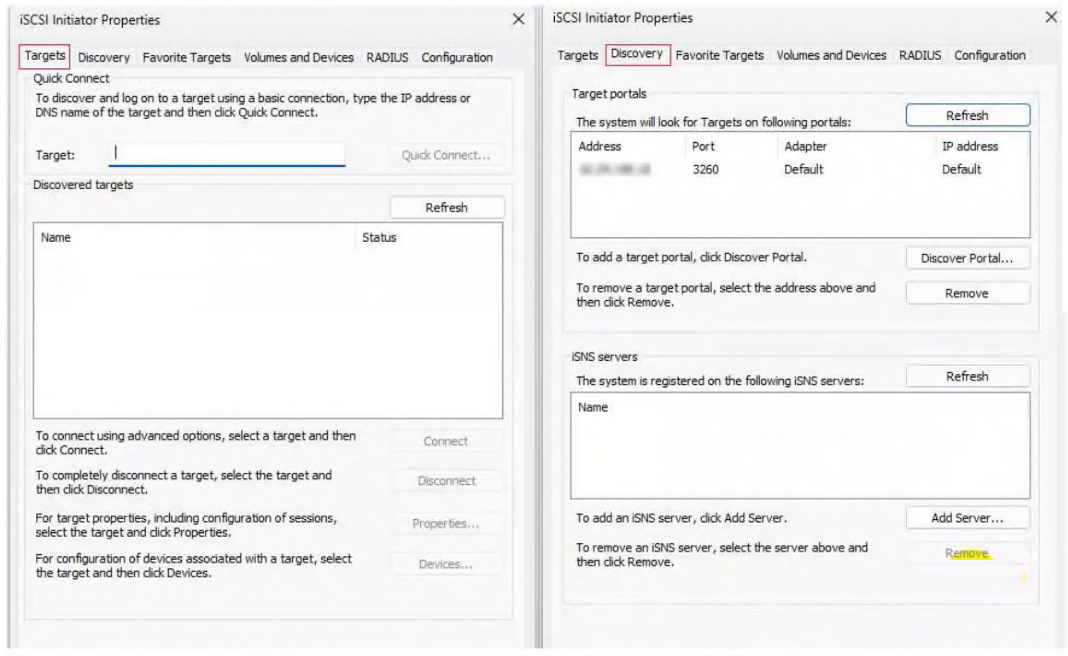Image resolution: width=1068 pixels, height=656 pixels.
Task: Click the Add Server button
Action: (966, 518)
